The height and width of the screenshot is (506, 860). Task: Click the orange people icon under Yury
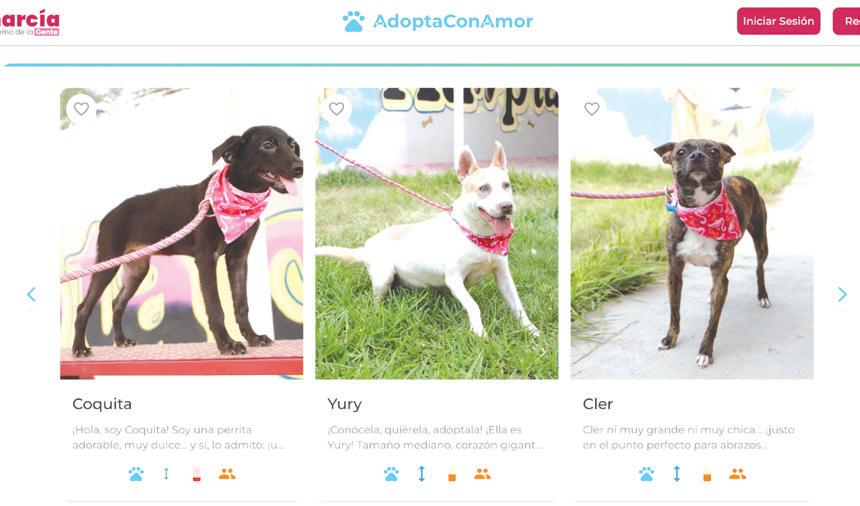click(x=482, y=474)
